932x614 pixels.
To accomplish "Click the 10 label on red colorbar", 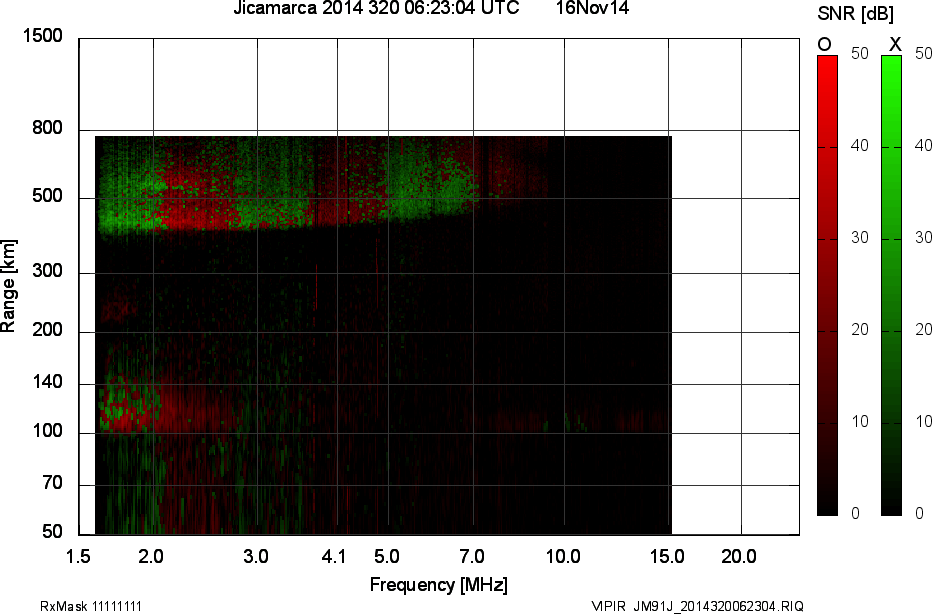I will click(859, 422).
